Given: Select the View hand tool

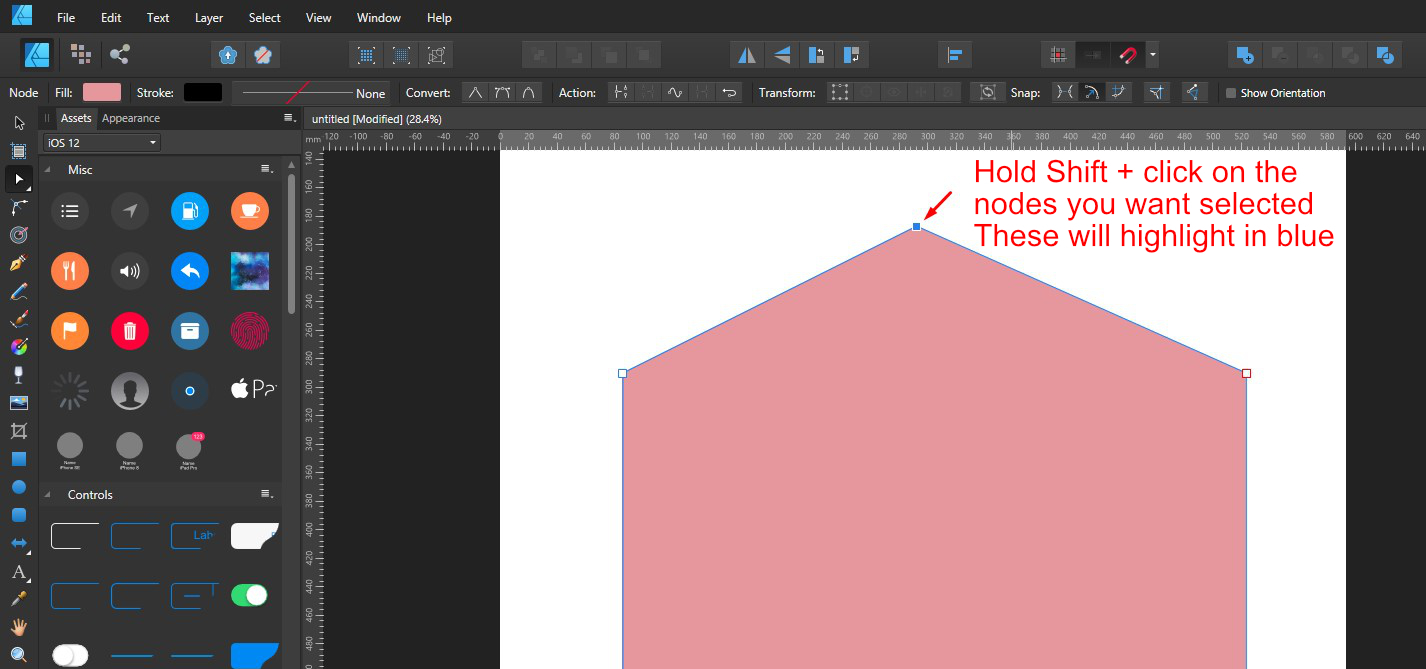Looking at the screenshot, I should [18, 627].
